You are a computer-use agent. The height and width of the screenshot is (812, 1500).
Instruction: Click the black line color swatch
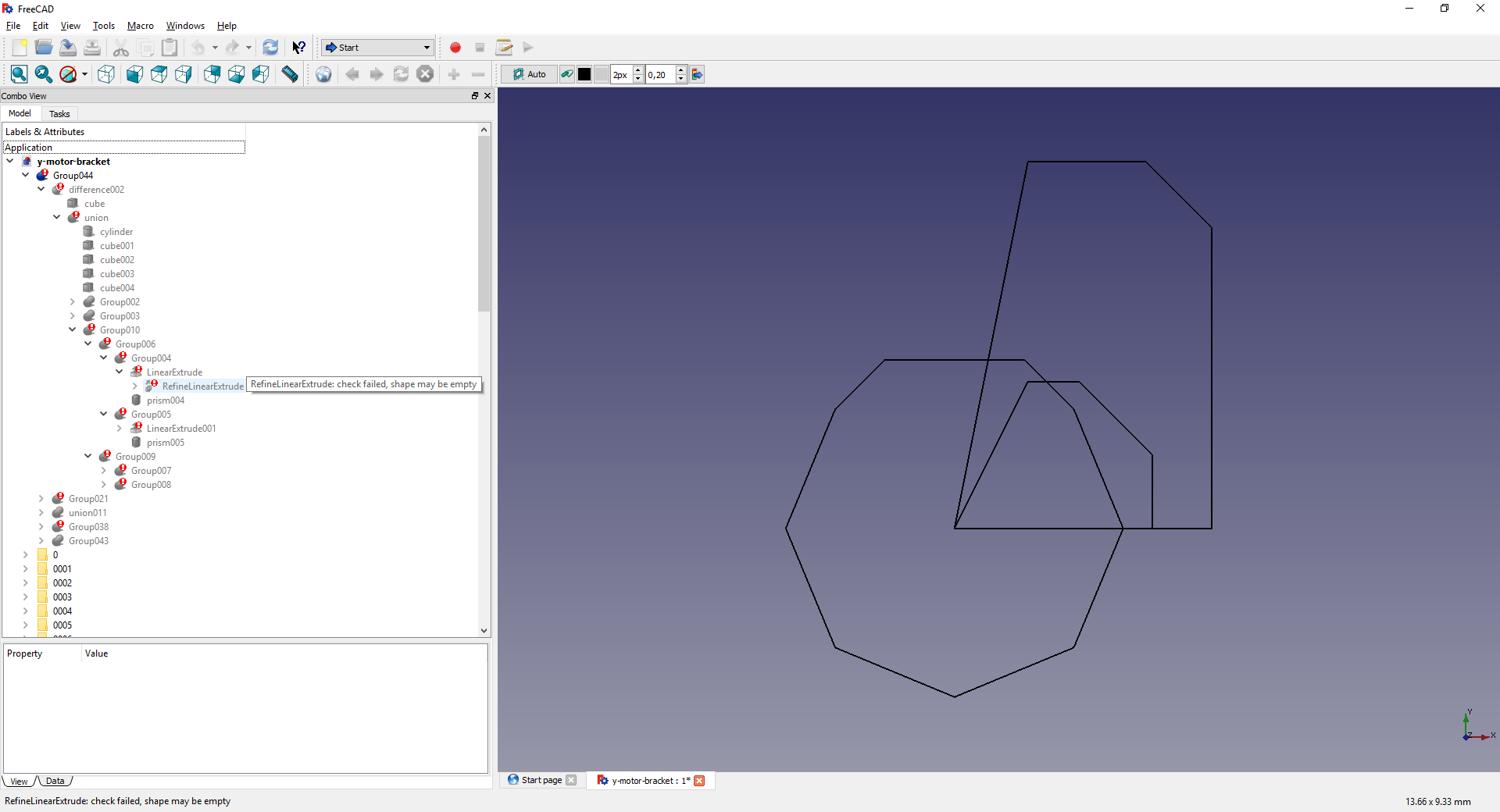pos(584,74)
